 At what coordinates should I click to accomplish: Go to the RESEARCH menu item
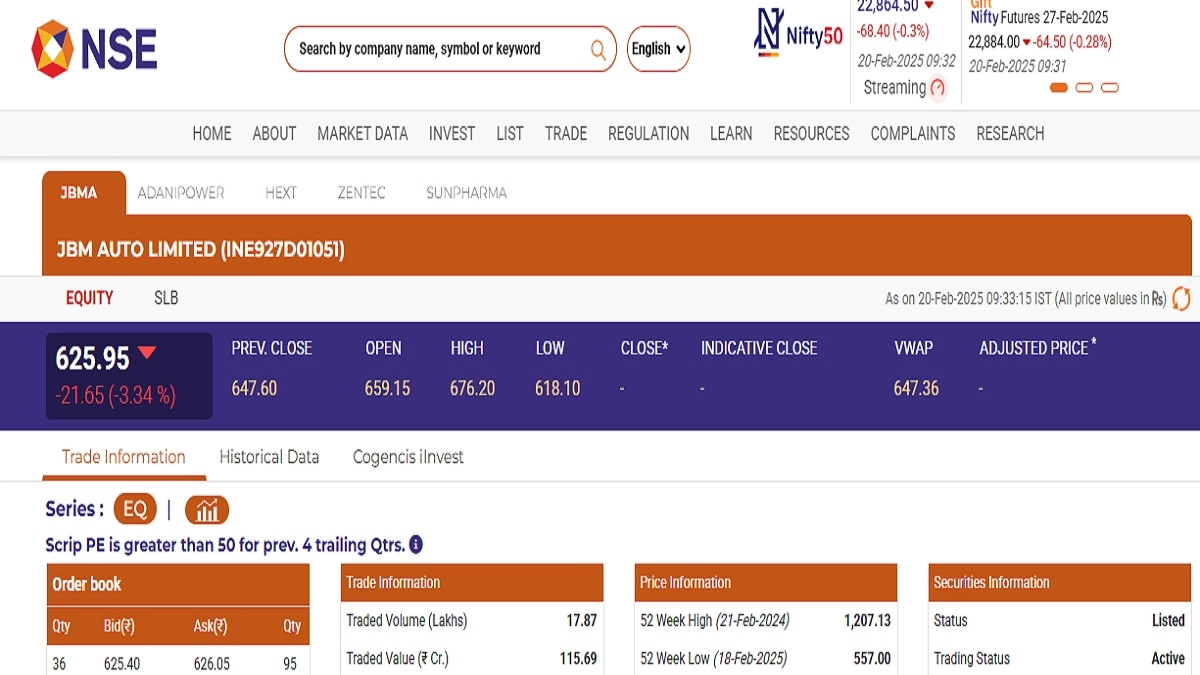click(1010, 133)
